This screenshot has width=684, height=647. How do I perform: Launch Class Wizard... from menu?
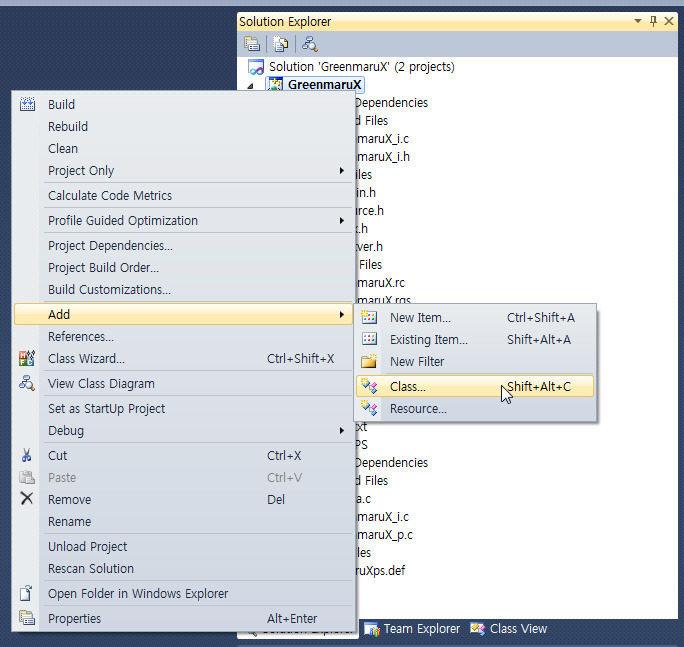(183, 359)
